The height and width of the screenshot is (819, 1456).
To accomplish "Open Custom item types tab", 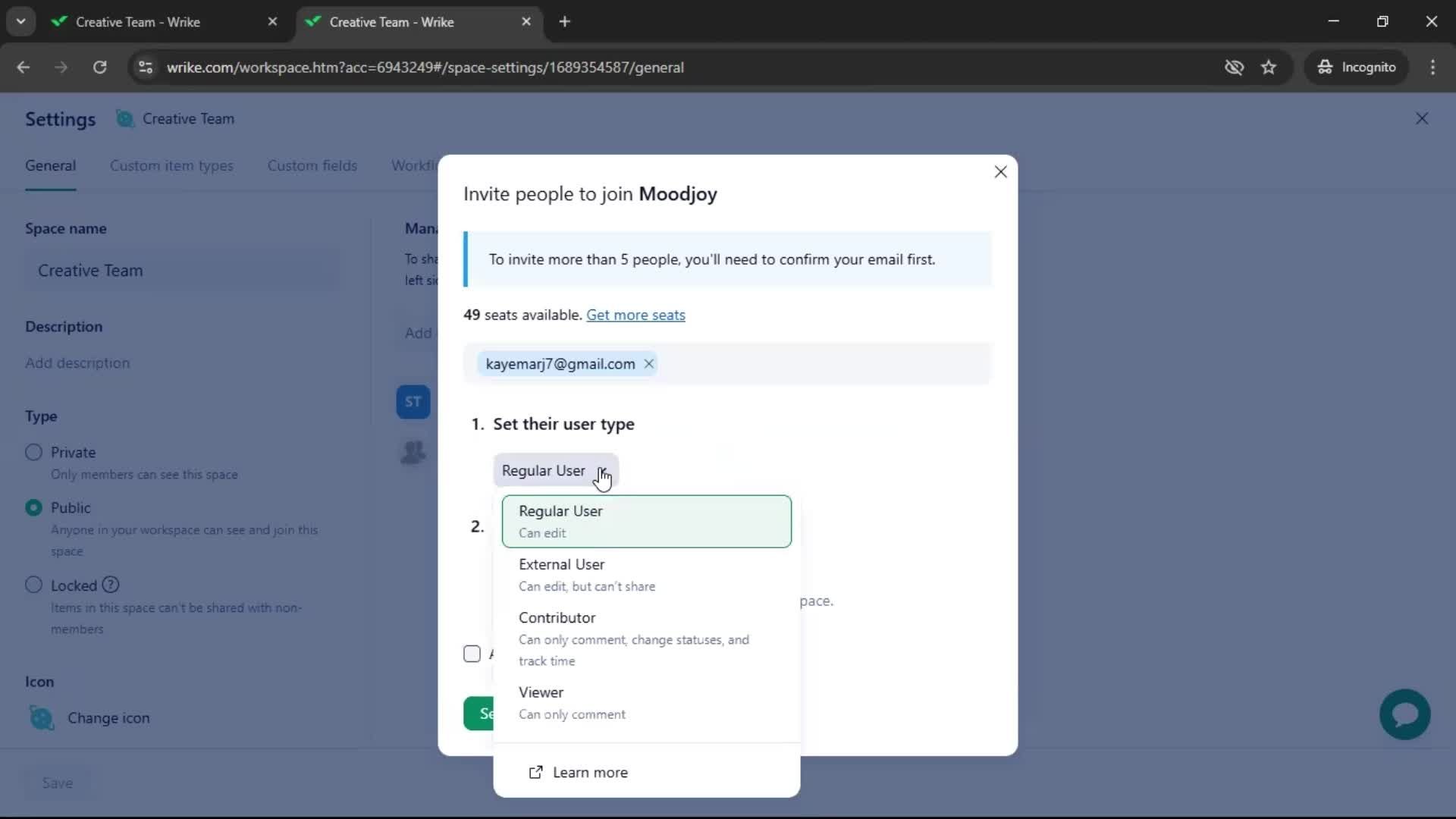I will [x=171, y=165].
